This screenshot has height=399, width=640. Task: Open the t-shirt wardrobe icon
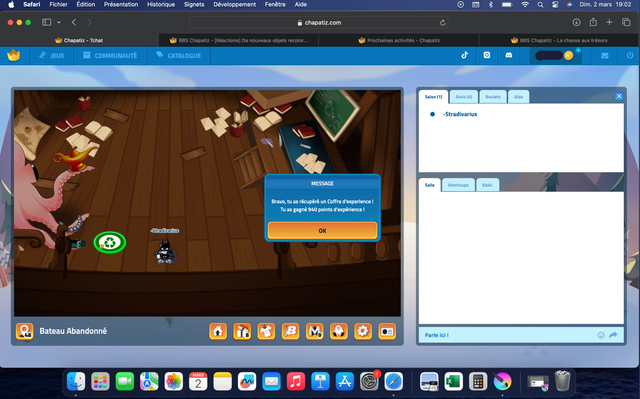[266, 331]
